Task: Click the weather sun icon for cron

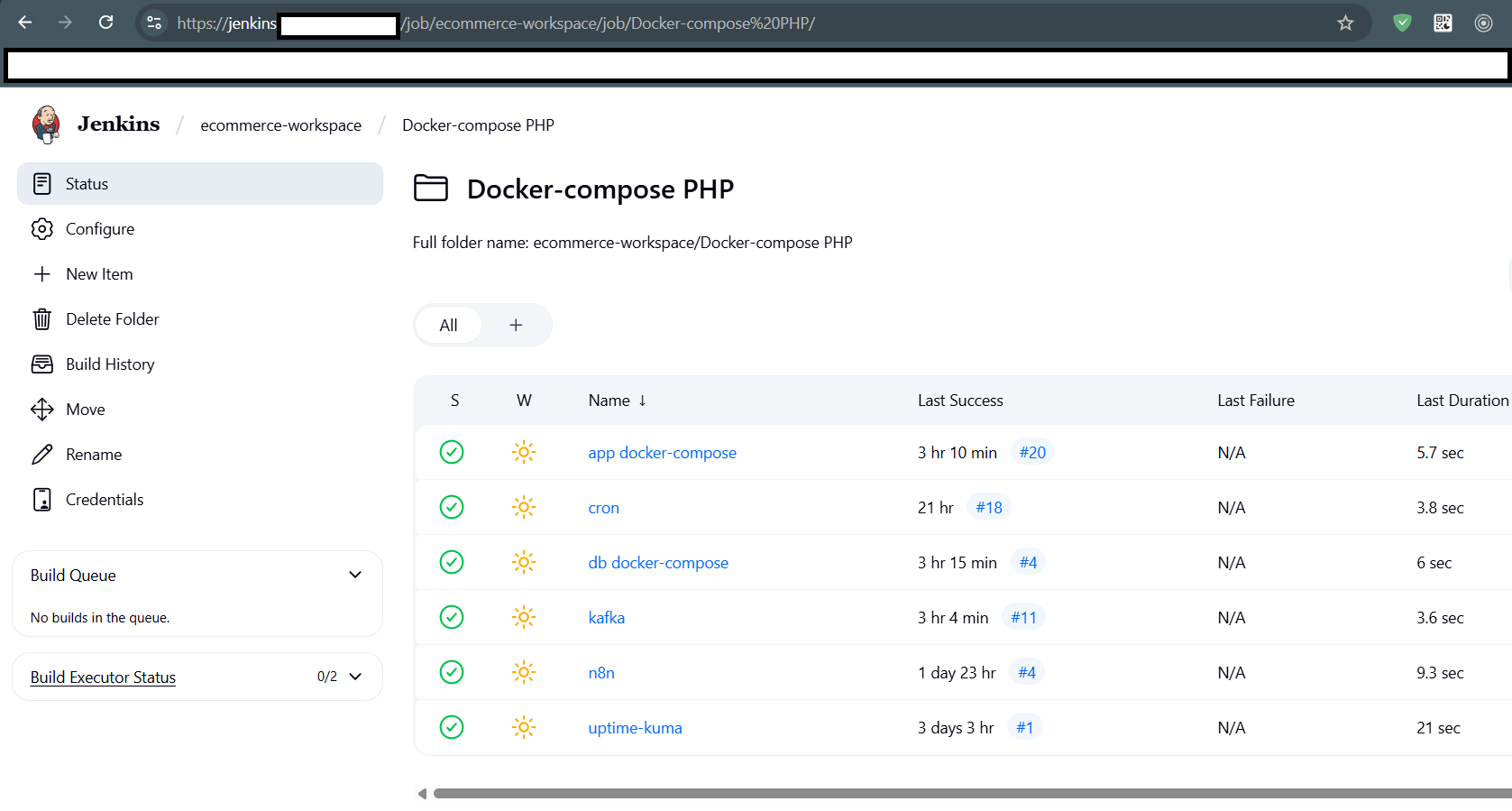Action: tap(524, 507)
